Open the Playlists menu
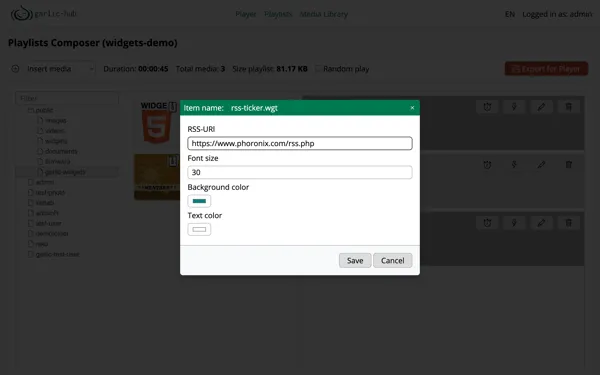The image size is (600, 375). (278, 14)
